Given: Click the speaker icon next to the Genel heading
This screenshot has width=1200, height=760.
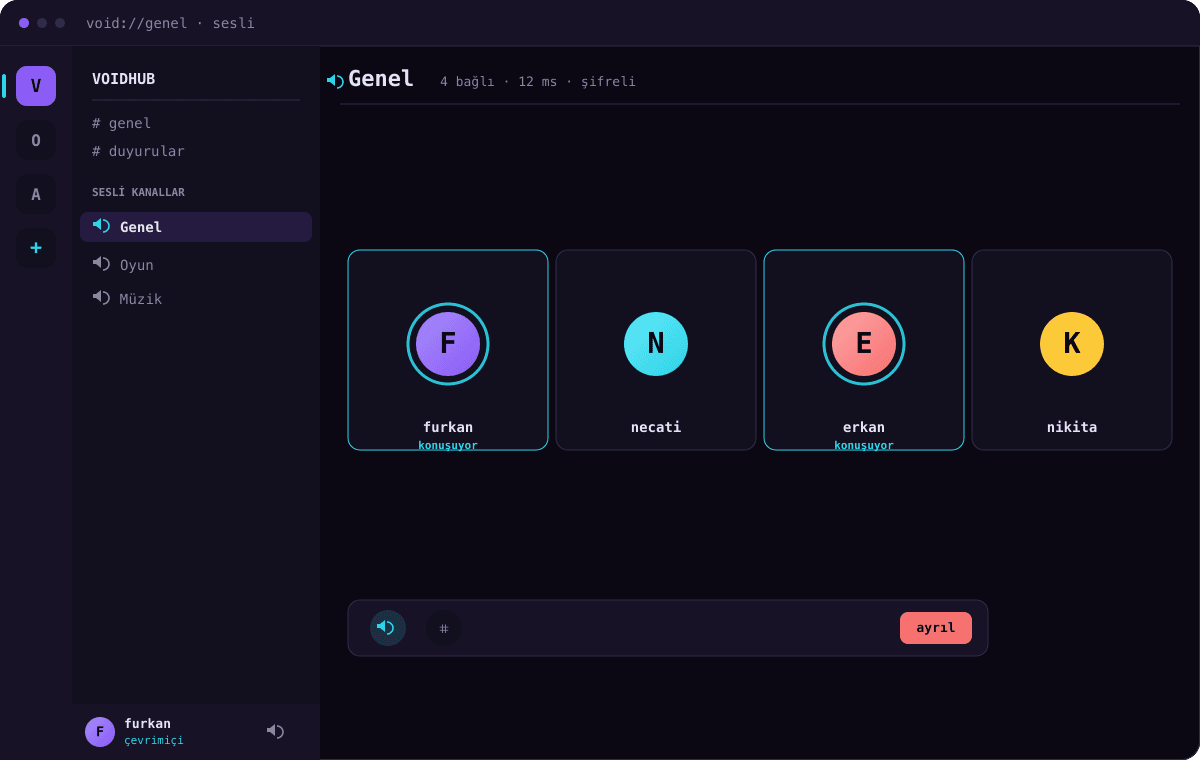Looking at the screenshot, I should point(335,80).
